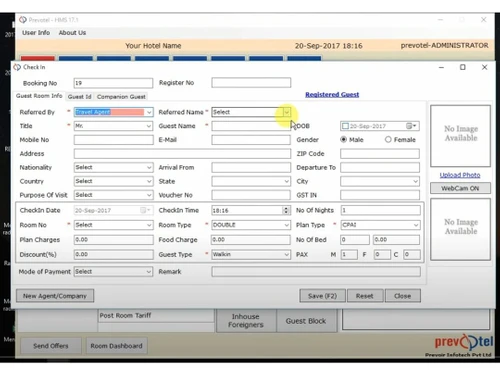Enable the DOB date checkbox

click(345, 126)
